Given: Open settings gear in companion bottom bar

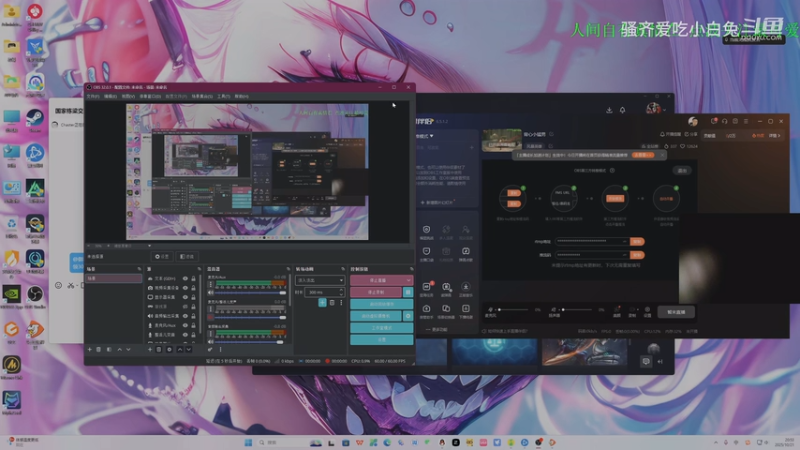Looking at the screenshot, I should click(647, 310).
